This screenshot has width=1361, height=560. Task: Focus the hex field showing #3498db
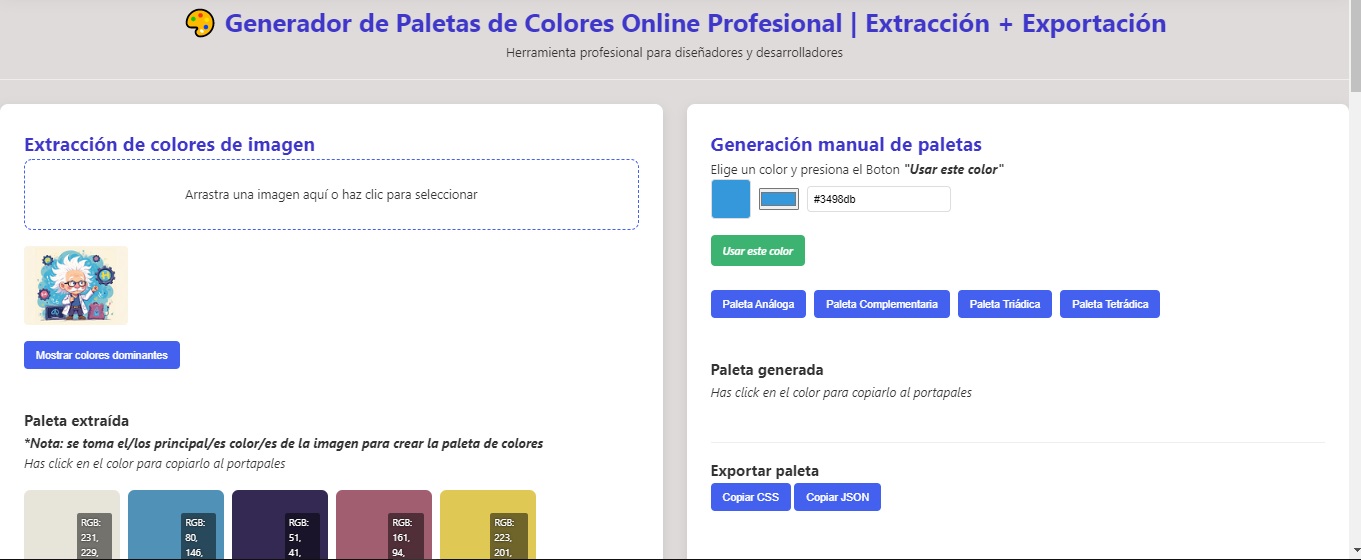pyautogui.click(x=879, y=199)
